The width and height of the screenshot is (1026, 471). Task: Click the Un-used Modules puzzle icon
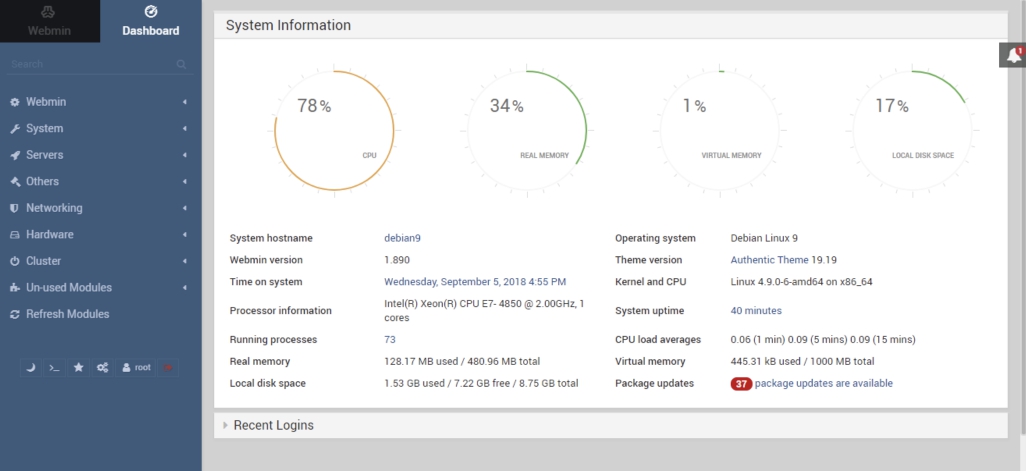(14, 288)
